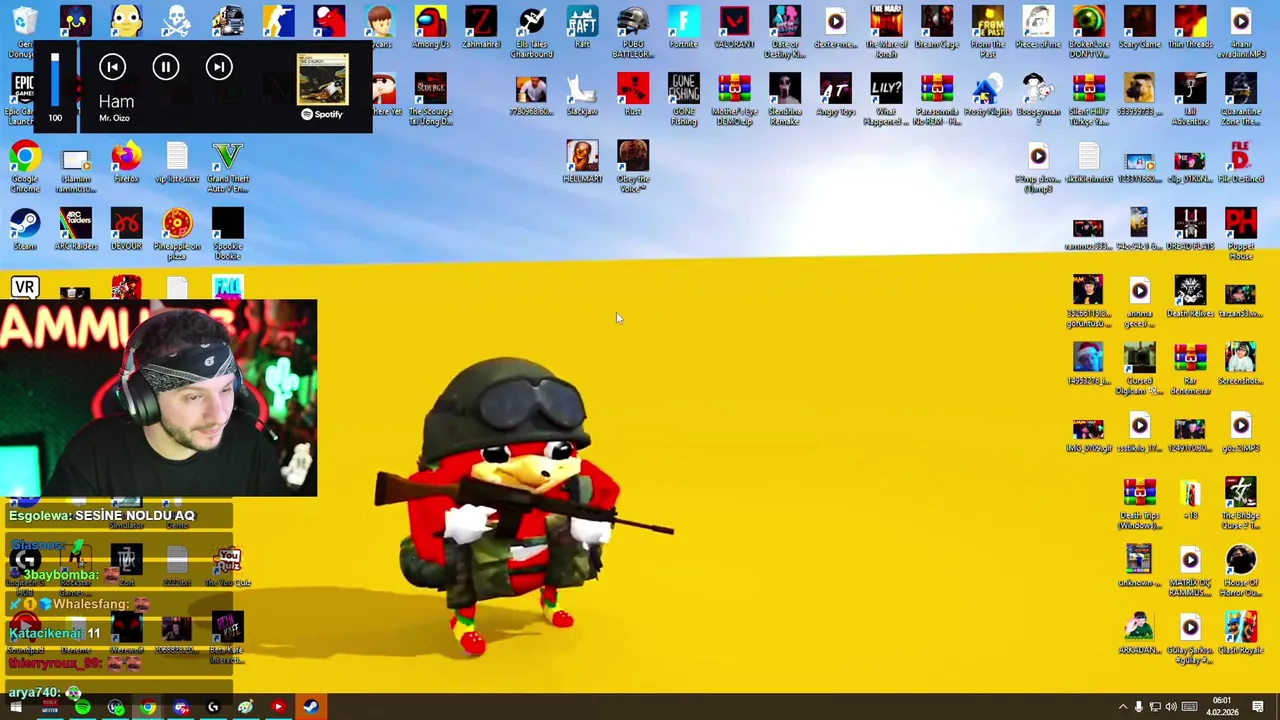Open the sktikler.m.txt file
1280x720 pixels.
[x=1088, y=162]
